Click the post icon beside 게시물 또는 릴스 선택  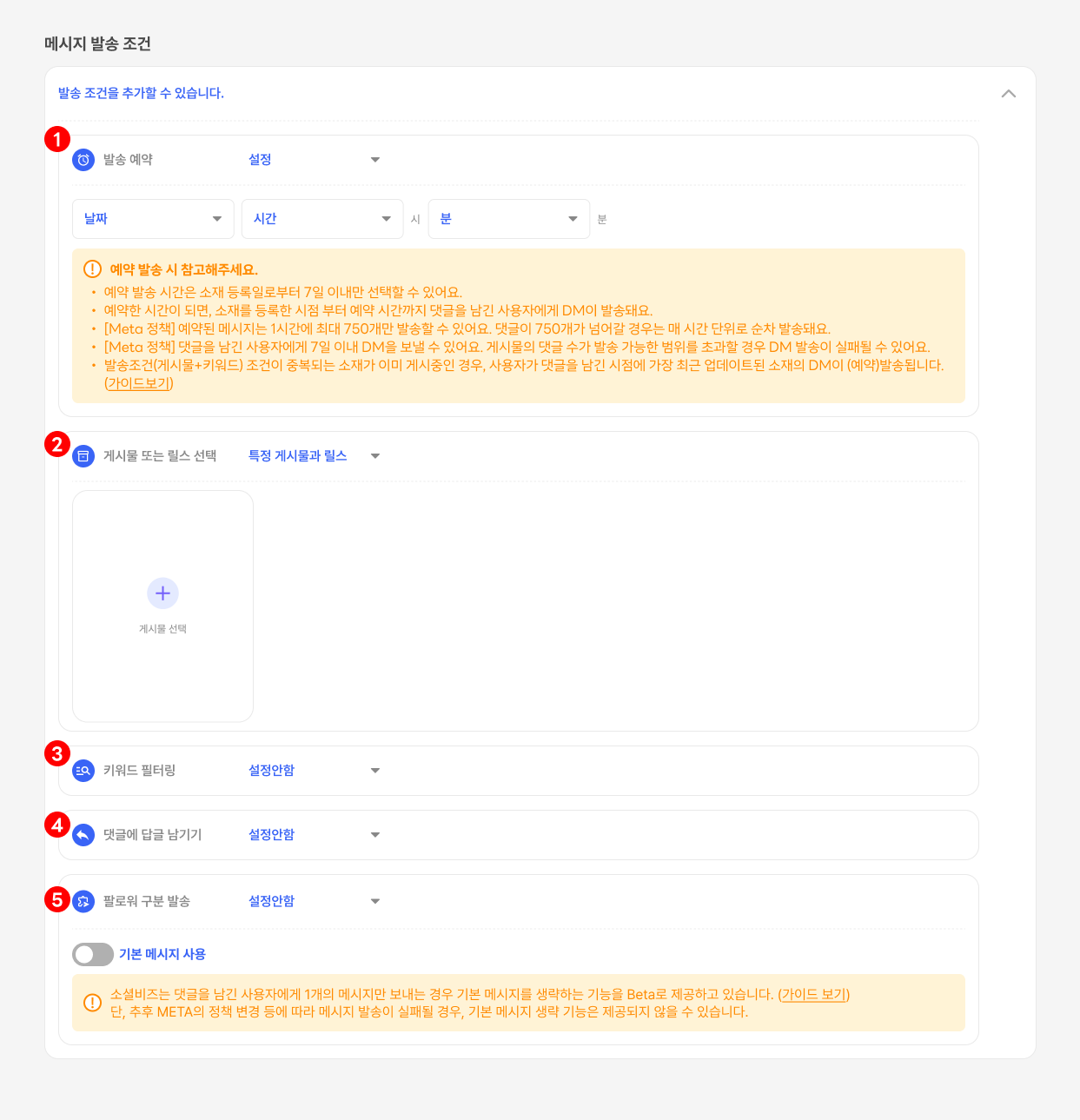pyautogui.click(x=83, y=456)
